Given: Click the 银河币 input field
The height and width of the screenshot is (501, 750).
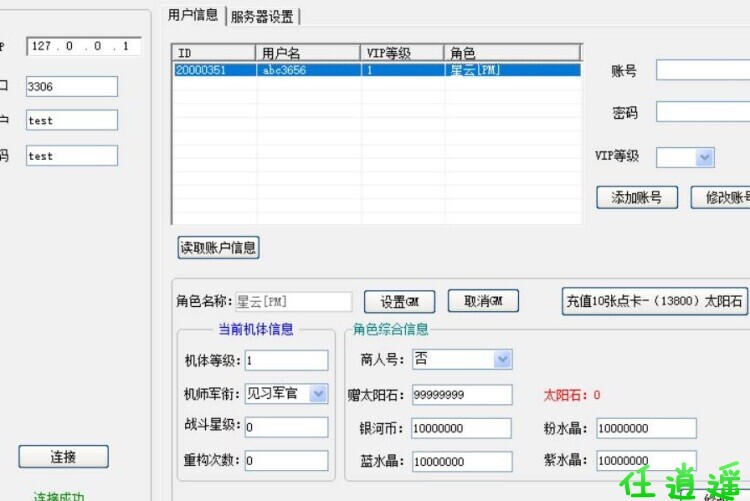Looking at the screenshot, I should [461, 428].
